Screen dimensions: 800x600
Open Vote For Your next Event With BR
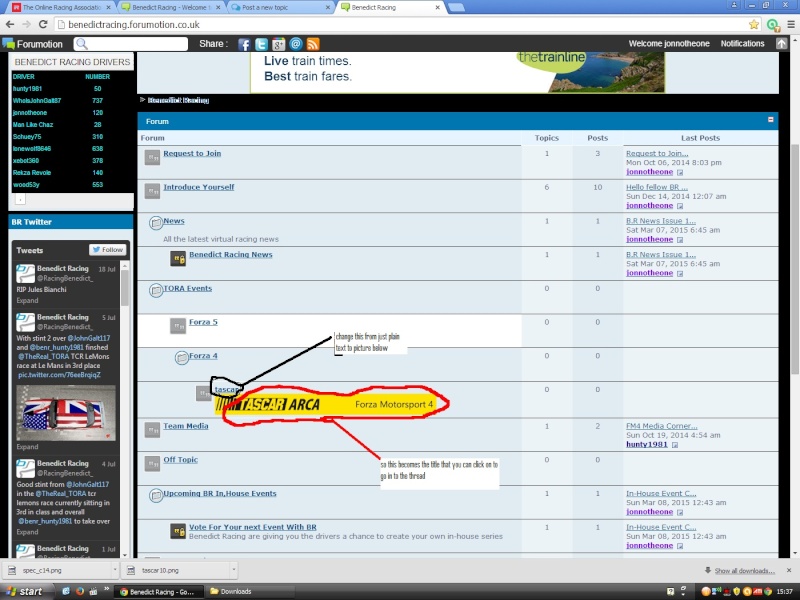253,527
